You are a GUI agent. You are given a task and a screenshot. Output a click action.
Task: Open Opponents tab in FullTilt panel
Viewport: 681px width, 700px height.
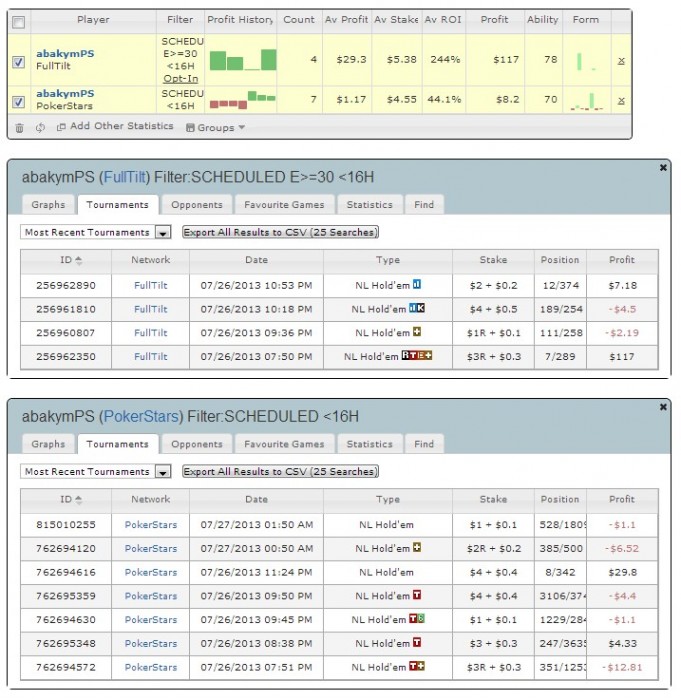pos(197,205)
